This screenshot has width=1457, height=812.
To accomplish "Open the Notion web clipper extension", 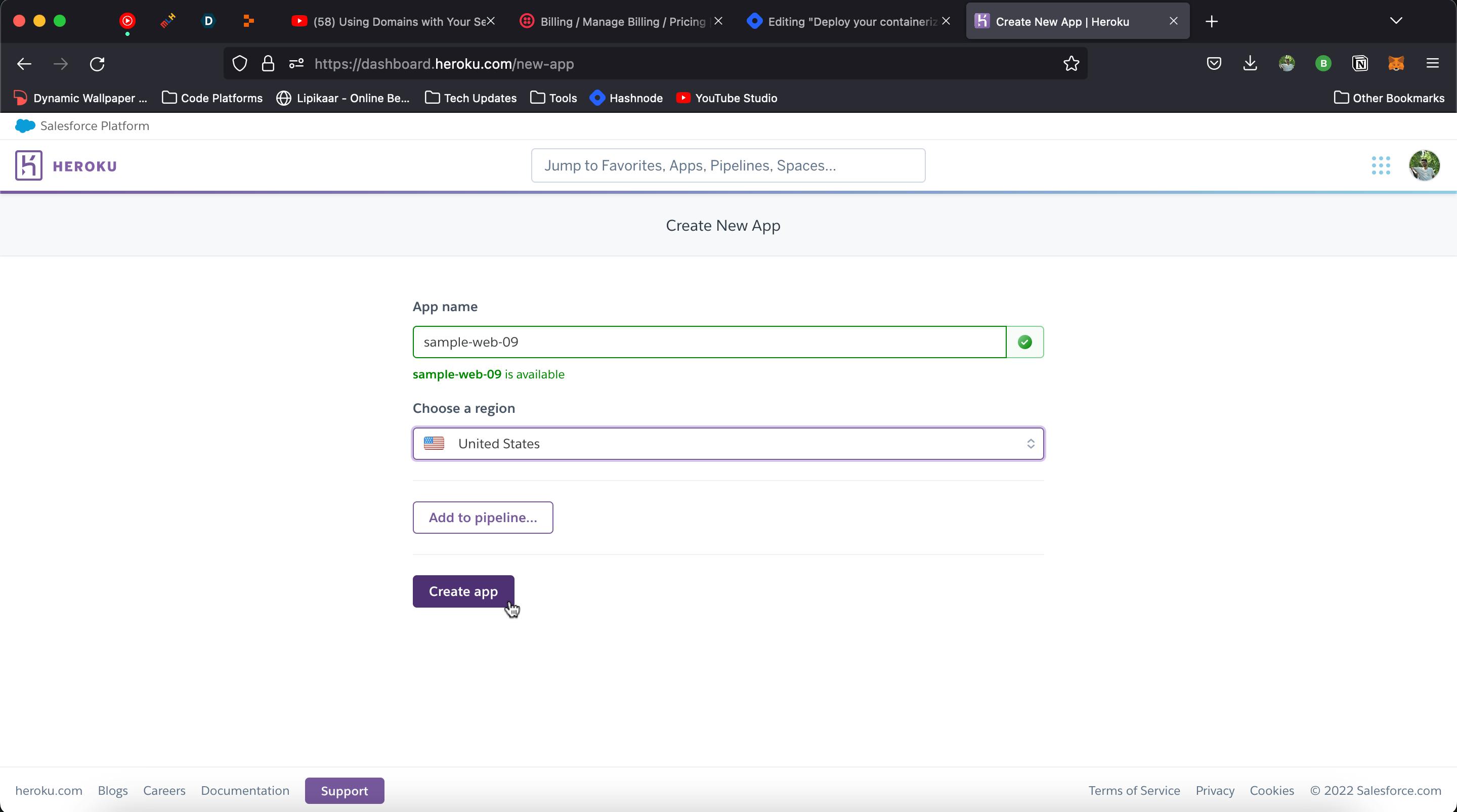I will [1360, 64].
